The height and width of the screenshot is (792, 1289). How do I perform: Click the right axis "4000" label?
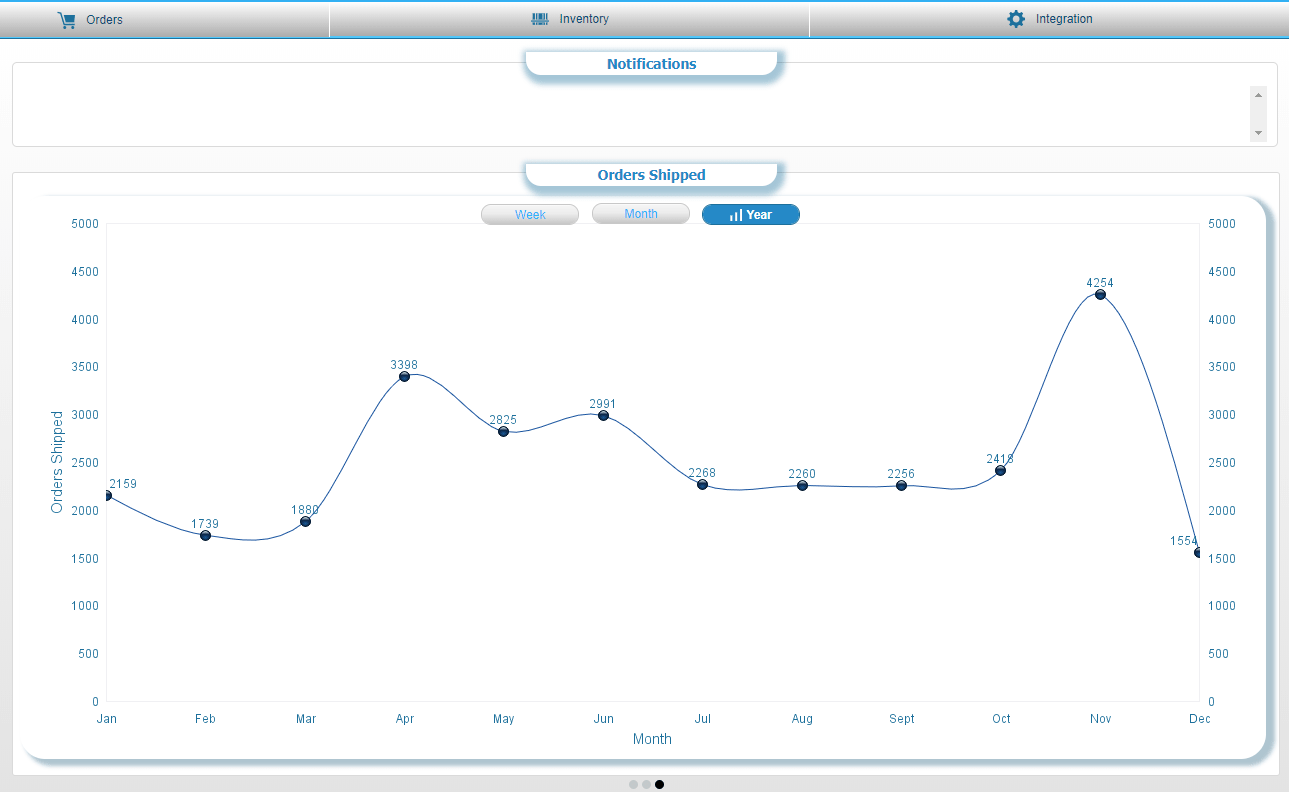coord(1222,320)
